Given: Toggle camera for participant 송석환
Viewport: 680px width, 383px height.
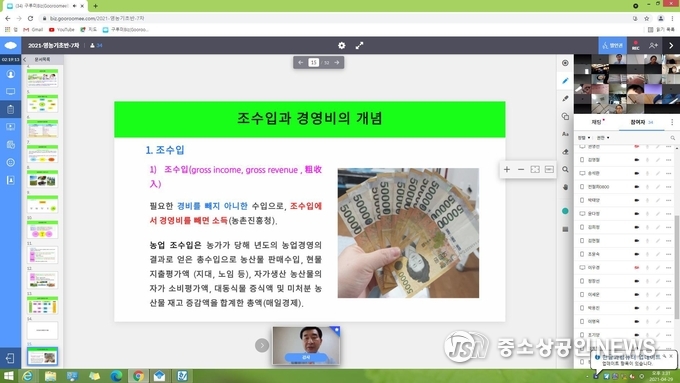Looking at the screenshot, I should tap(637, 173).
